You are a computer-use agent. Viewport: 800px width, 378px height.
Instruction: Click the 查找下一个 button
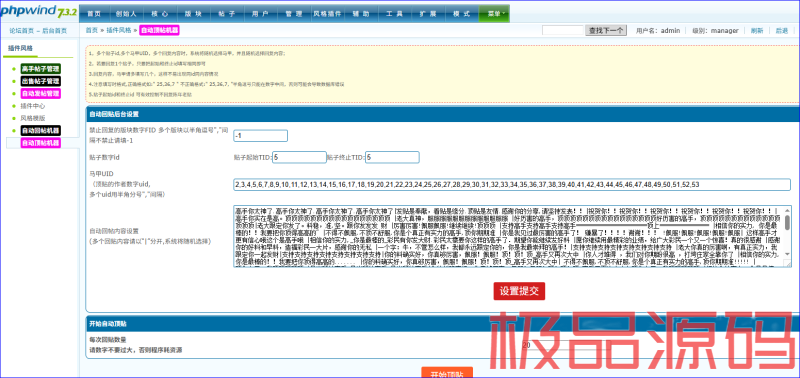coord(606,31)
